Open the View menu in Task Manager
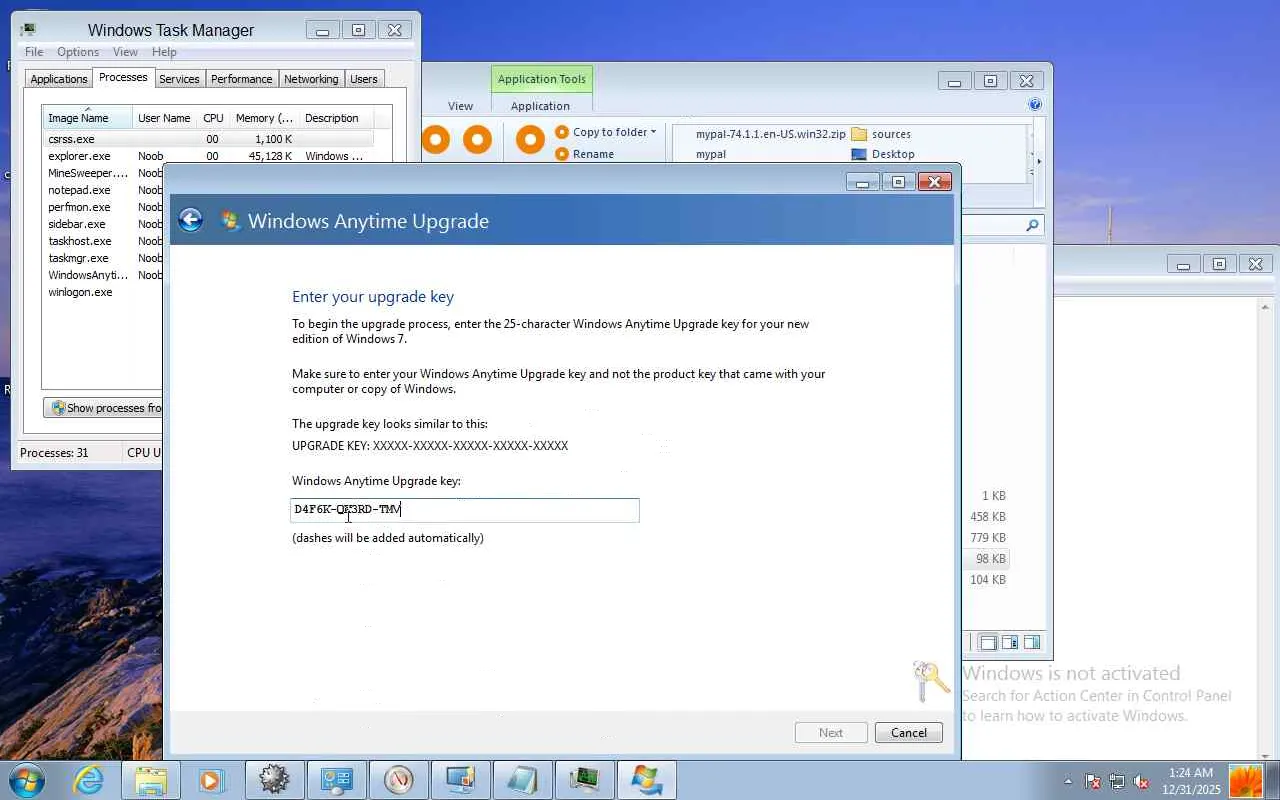The width and height of the screenshot is (1280, 800). (125, 52)
